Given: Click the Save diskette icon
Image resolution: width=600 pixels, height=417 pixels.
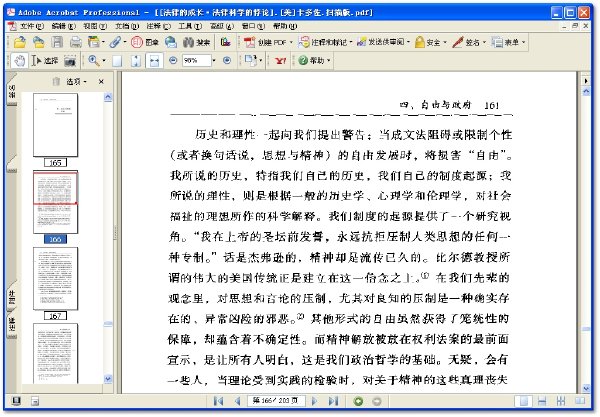Looking at the screenshot, I should tap(57, 42).
